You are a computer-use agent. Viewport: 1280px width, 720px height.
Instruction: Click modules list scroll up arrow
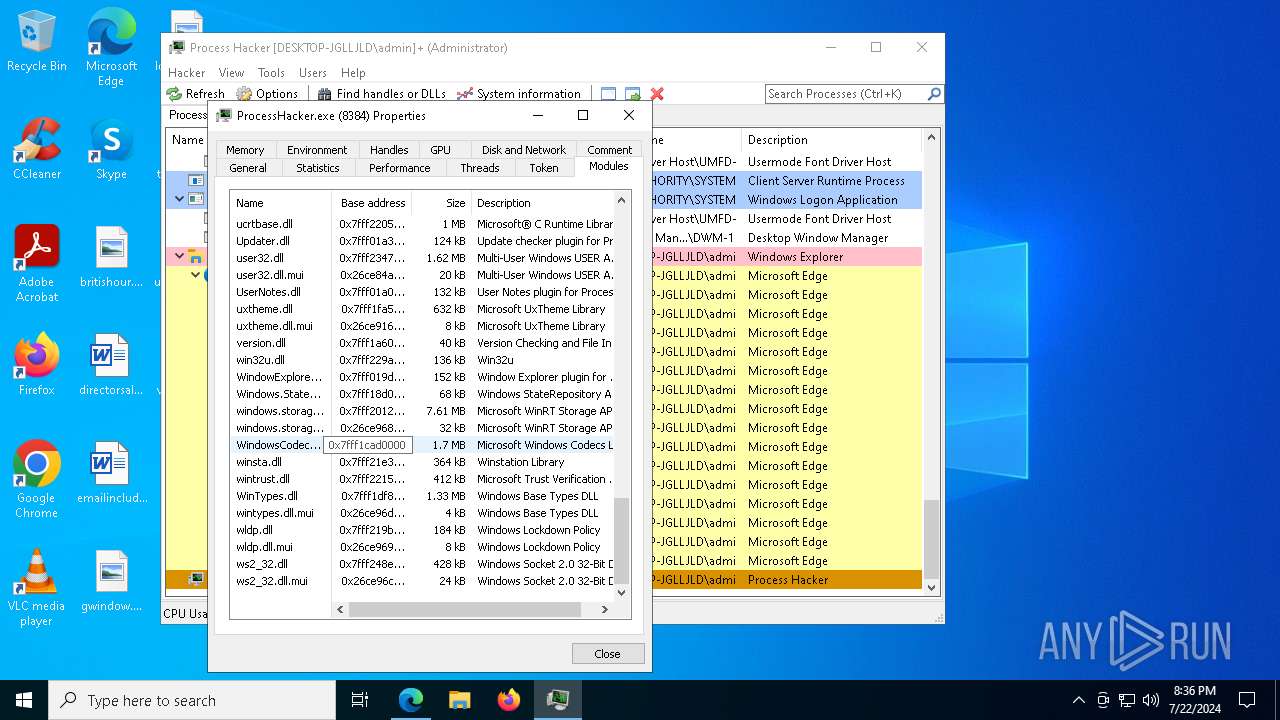click(x=621, y=201)
